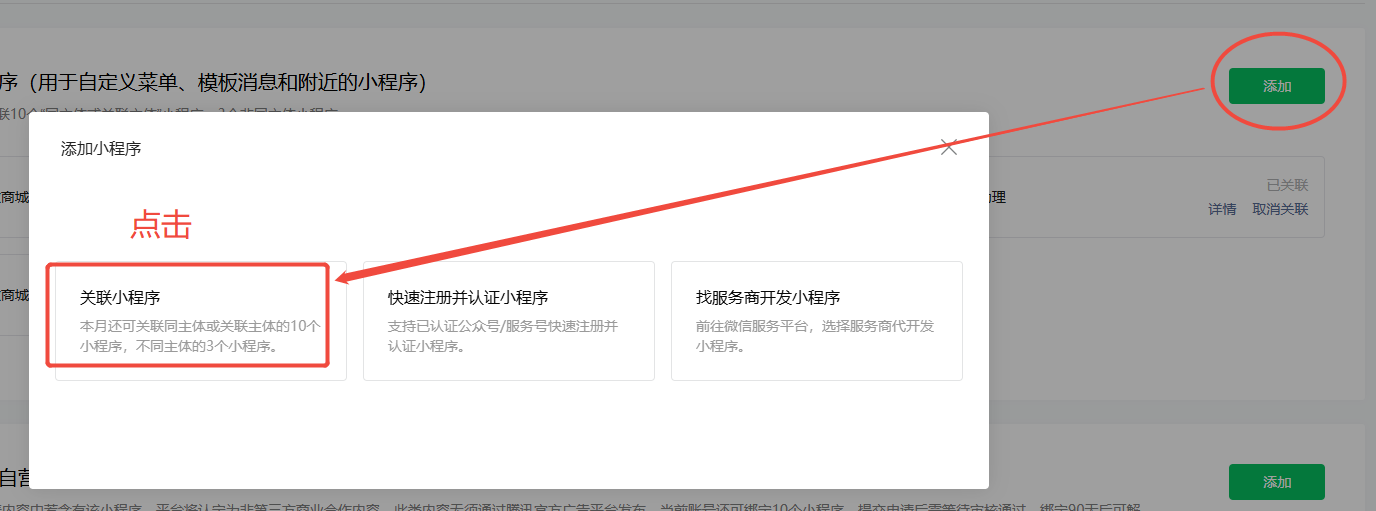This screenshot has height=511, width=1376.
Task: Choose the 快速注册并认证小程序 card
Action: pos(508,321)
